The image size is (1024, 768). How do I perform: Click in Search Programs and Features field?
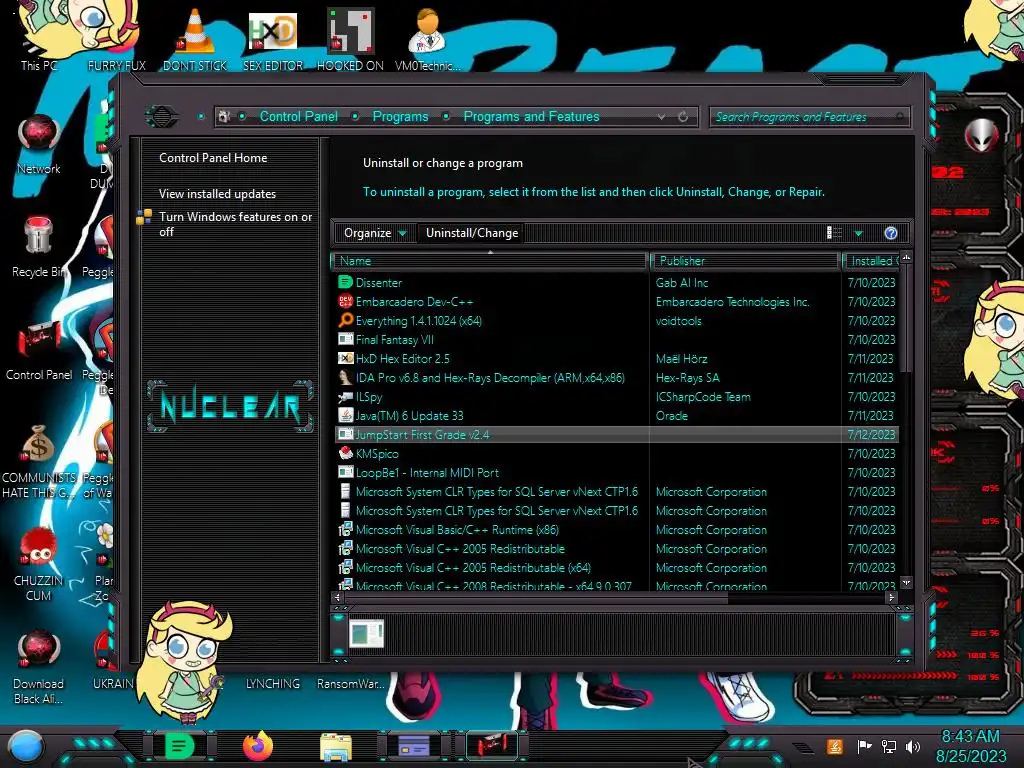[x=808, y=117]
